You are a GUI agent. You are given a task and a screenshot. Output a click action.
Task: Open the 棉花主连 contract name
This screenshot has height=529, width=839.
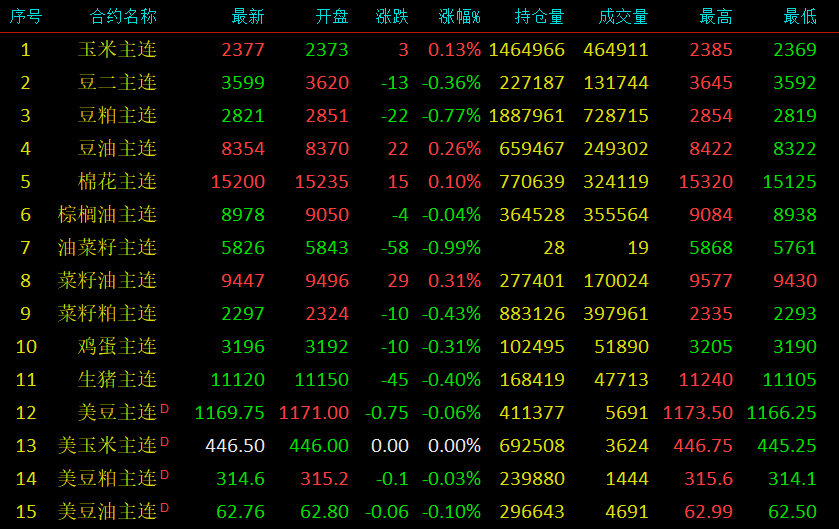(118, 182)
